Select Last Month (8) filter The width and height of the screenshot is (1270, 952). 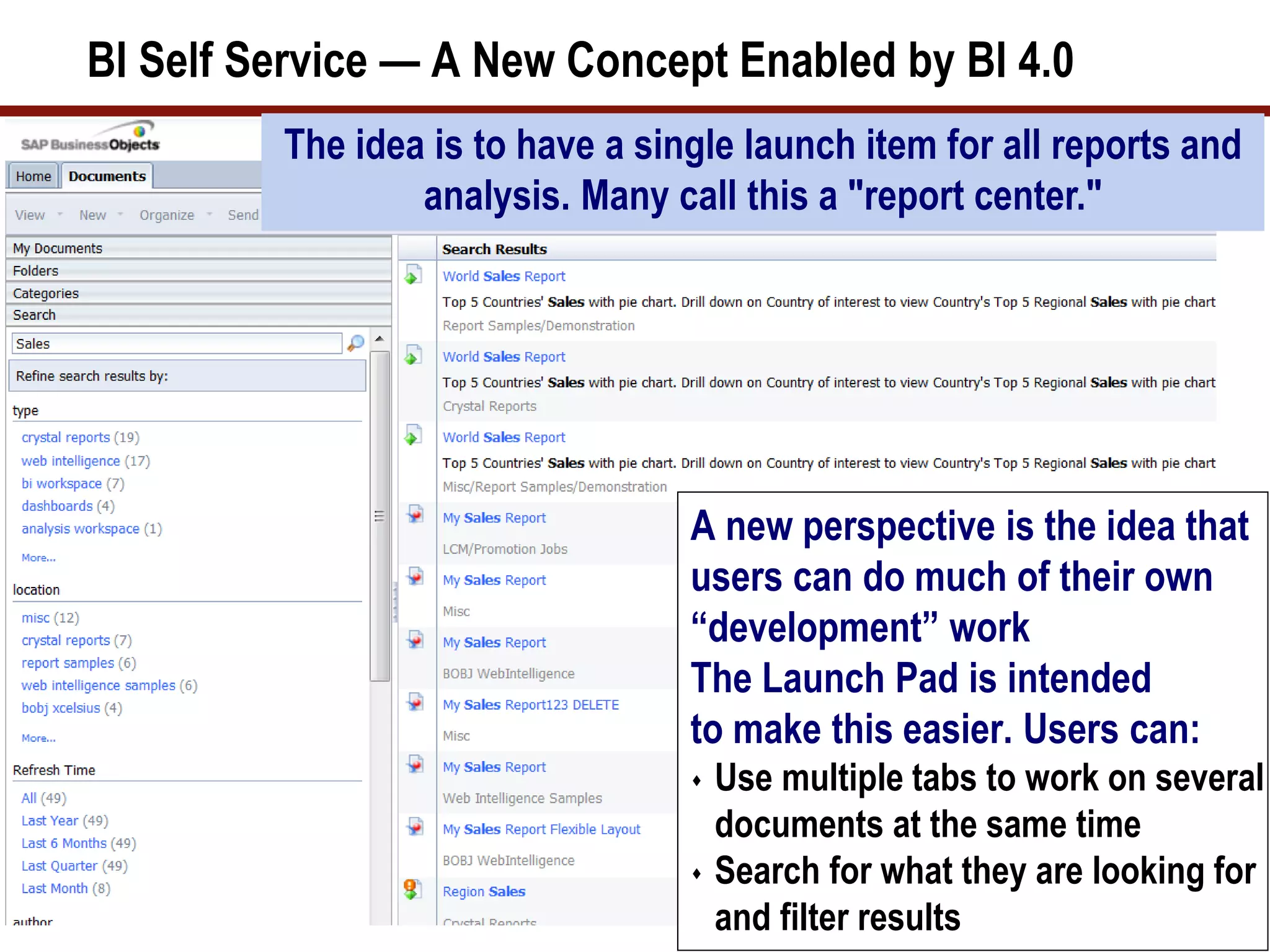(66, 889)
